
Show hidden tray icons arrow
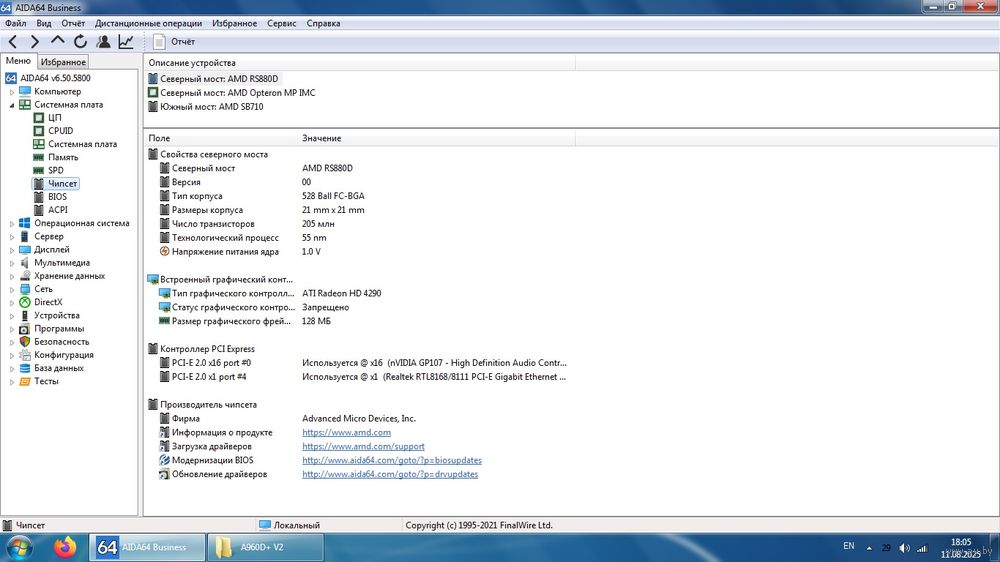click(869, 548)
